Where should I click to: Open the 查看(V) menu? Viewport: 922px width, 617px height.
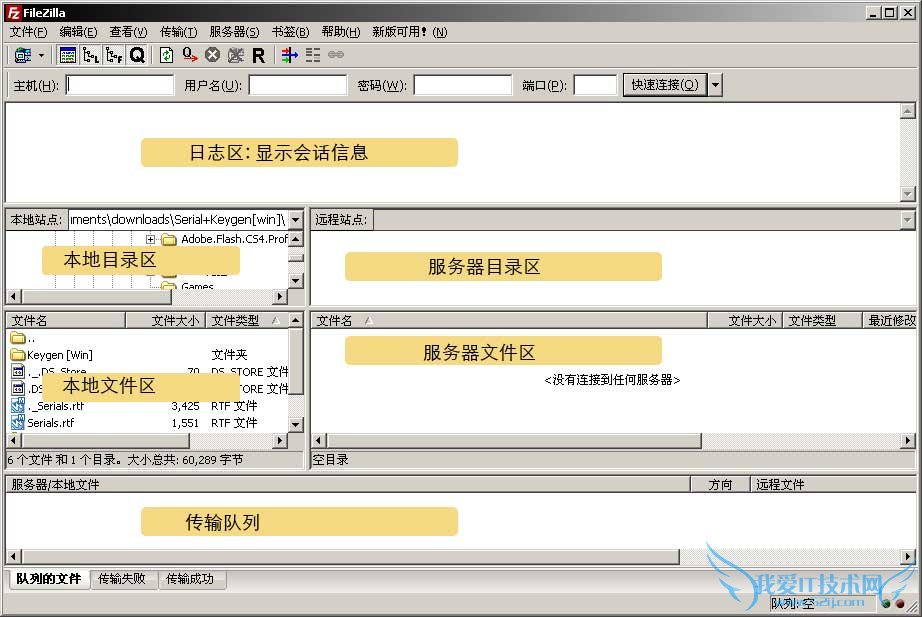[128, 32]
